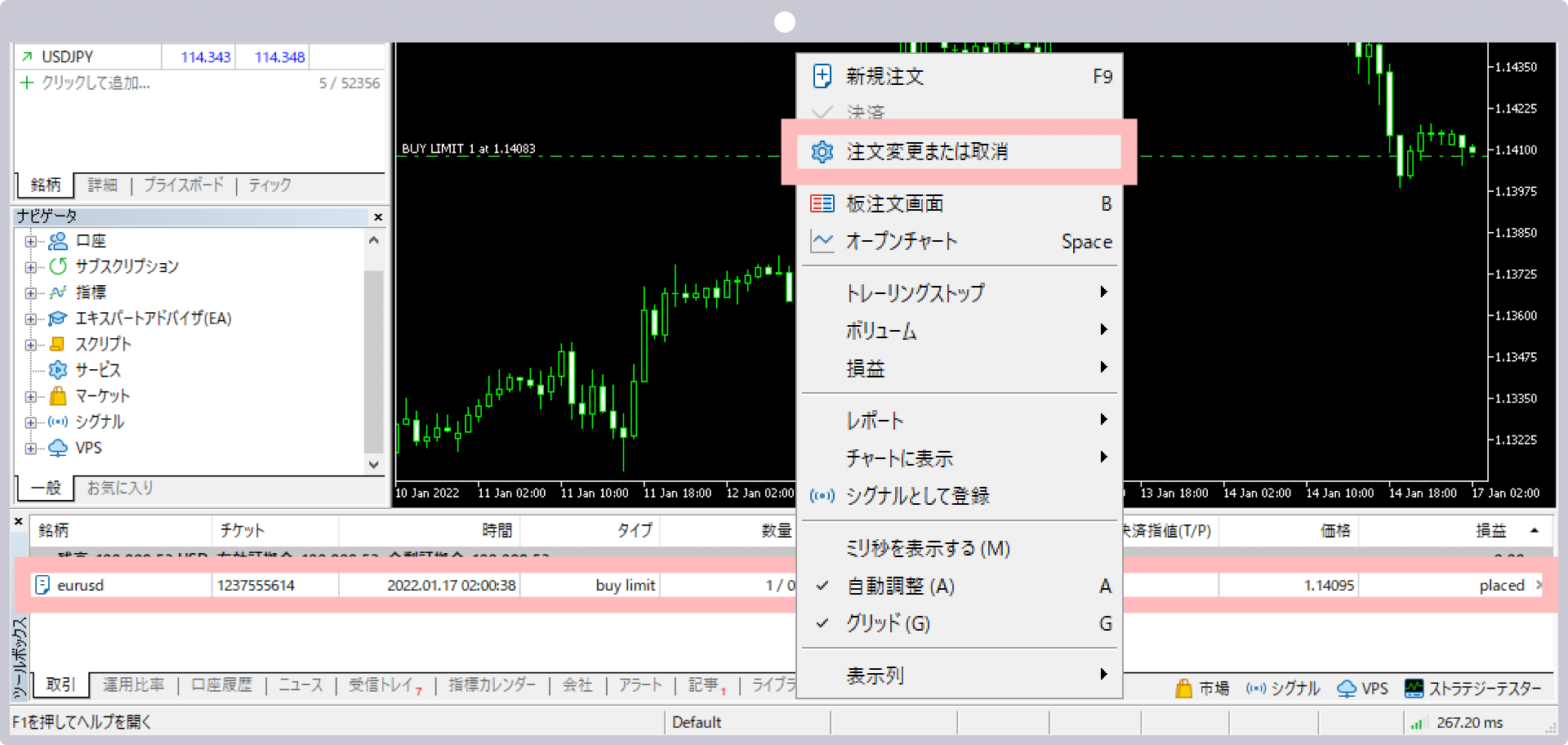Switch to the お気に入り tab in Navigator
This screenshot has width=1568, height=745.
(x=120, y=488)
